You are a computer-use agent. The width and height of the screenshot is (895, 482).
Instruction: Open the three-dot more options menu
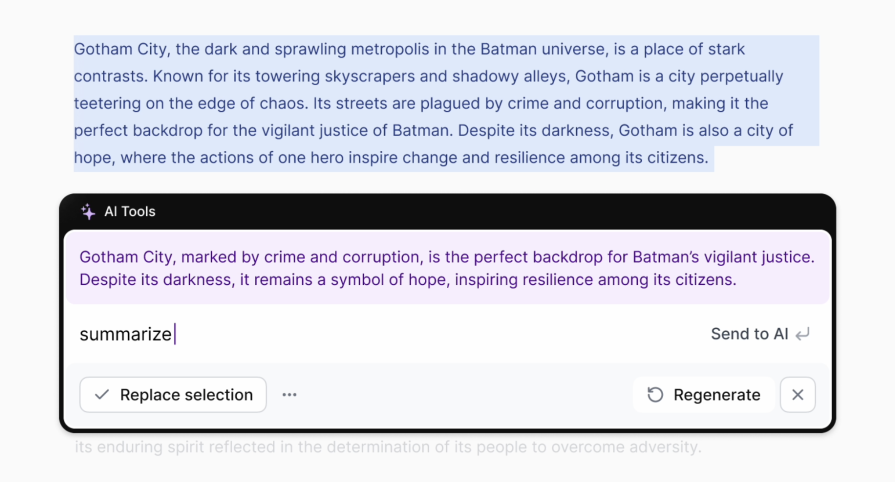click(x=289, y=395)
